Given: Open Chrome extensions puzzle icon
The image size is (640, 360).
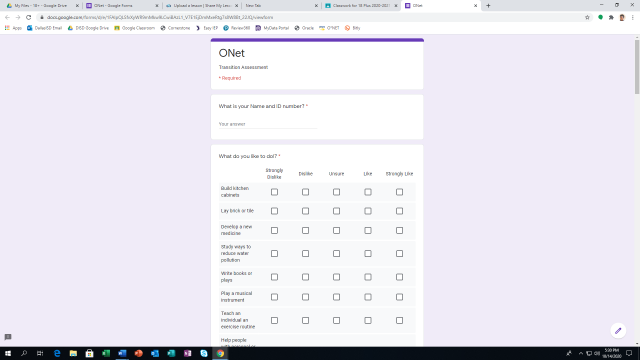Looking at the screenshot, I should (611, 17).
